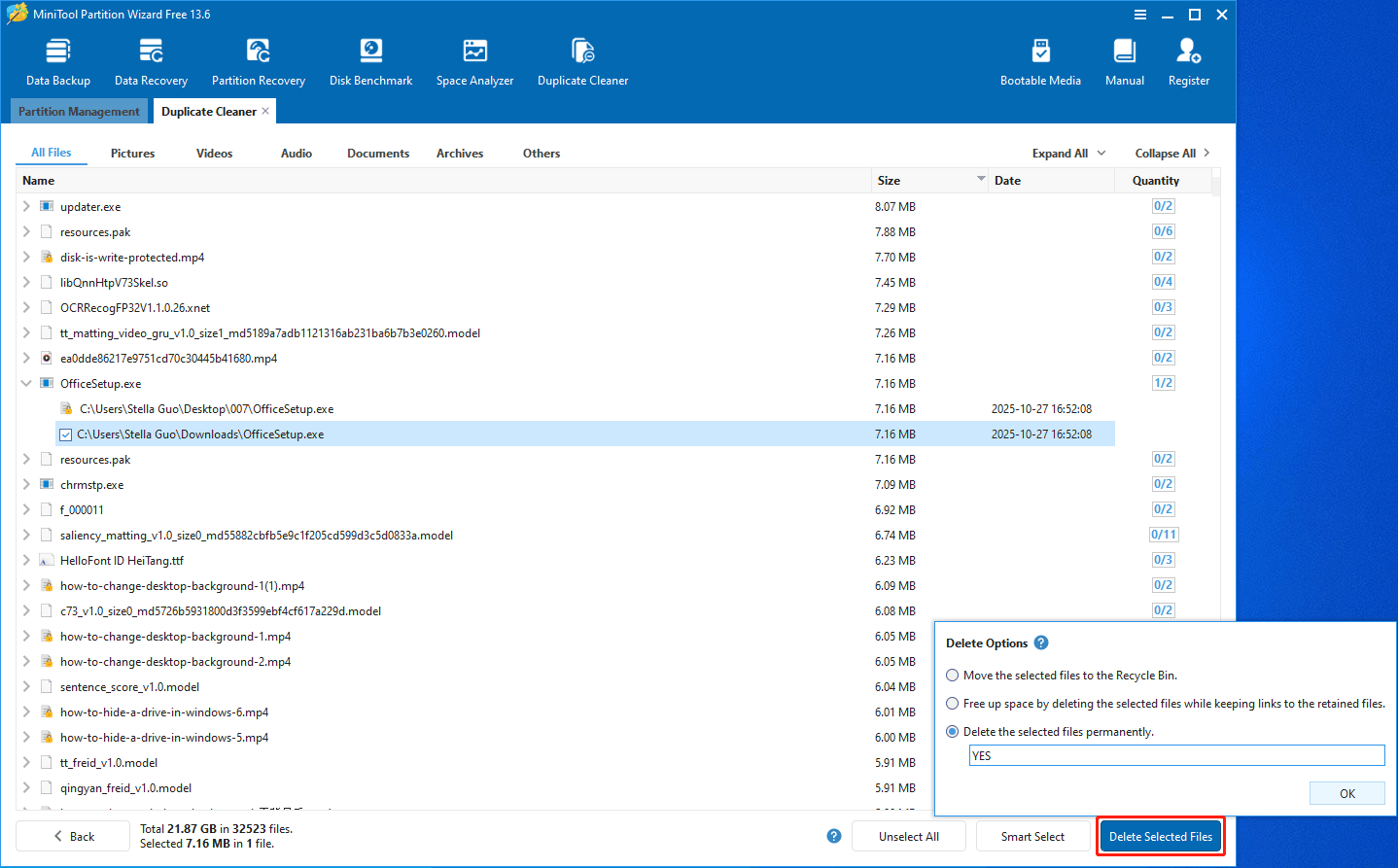Image resolution: width=1398 pixels, height=868 pixels.
Task: Select the Others filter tab
Action: (542, 154)
